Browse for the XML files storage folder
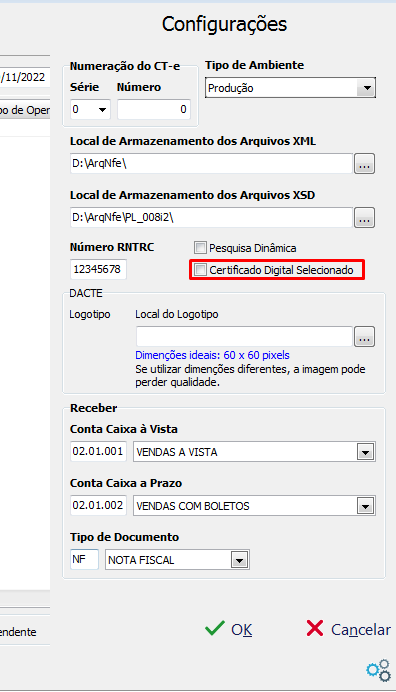 (364, 164)
